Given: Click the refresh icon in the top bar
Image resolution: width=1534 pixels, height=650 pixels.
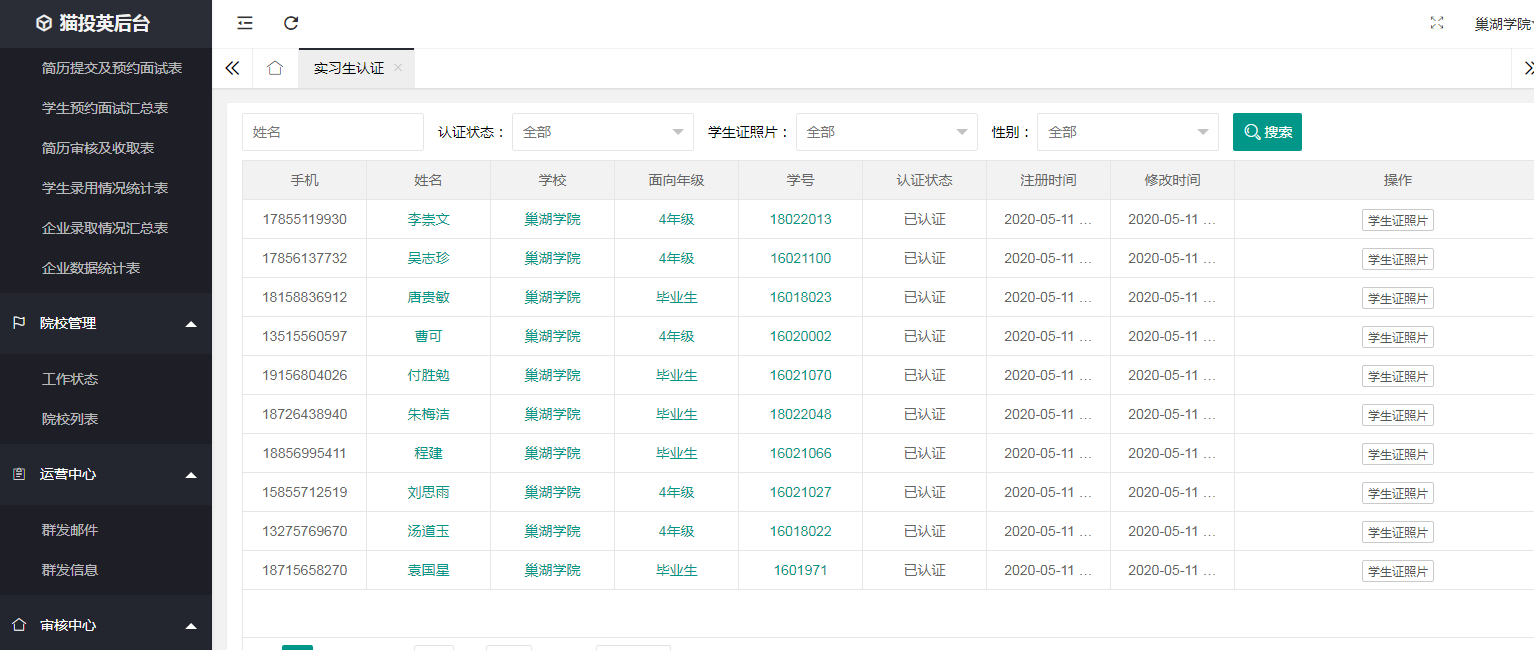Looking at the screenshot, I should 291,23.
